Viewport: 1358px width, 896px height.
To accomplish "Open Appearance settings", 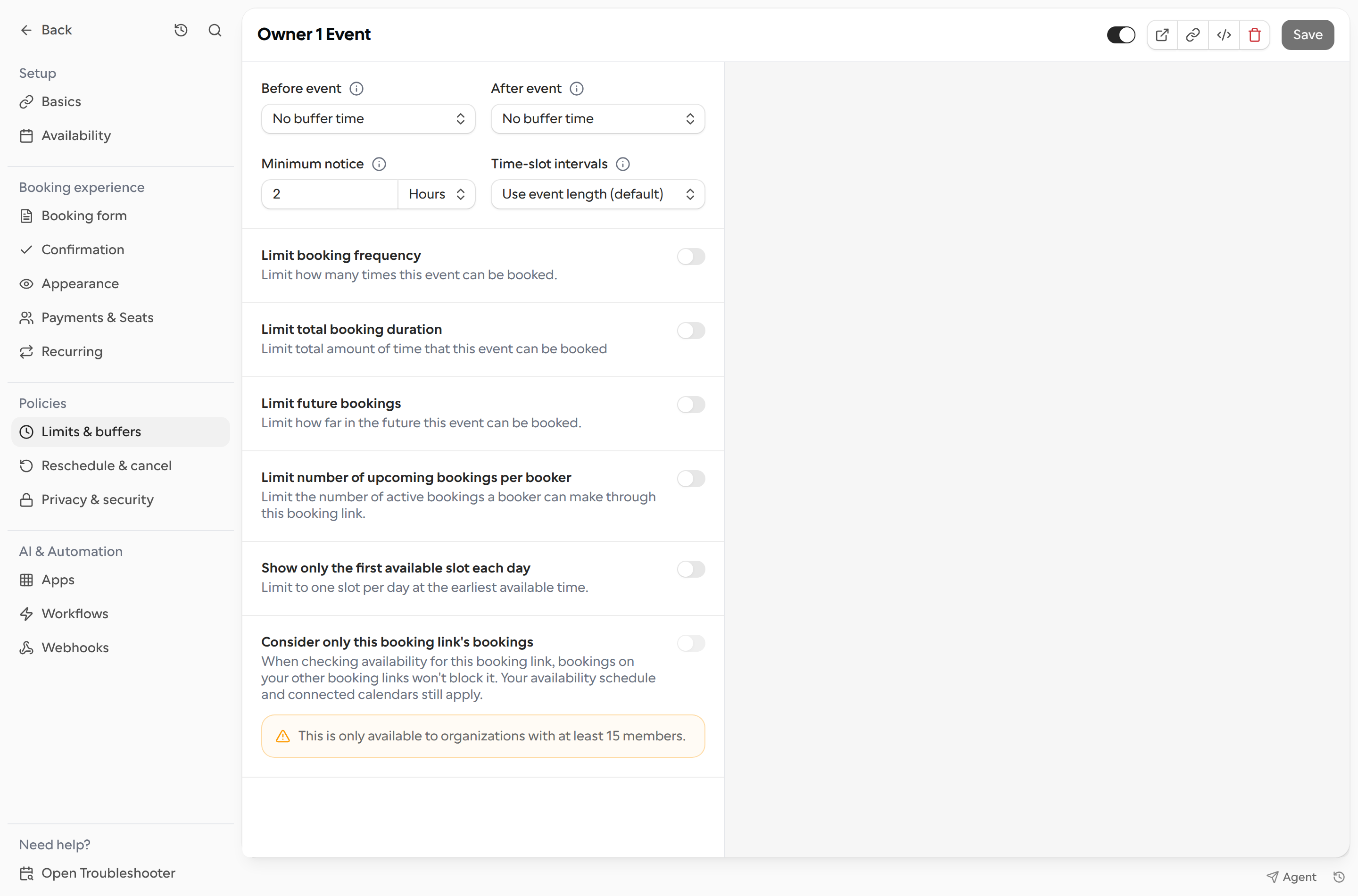I will (x=121, y=284).
